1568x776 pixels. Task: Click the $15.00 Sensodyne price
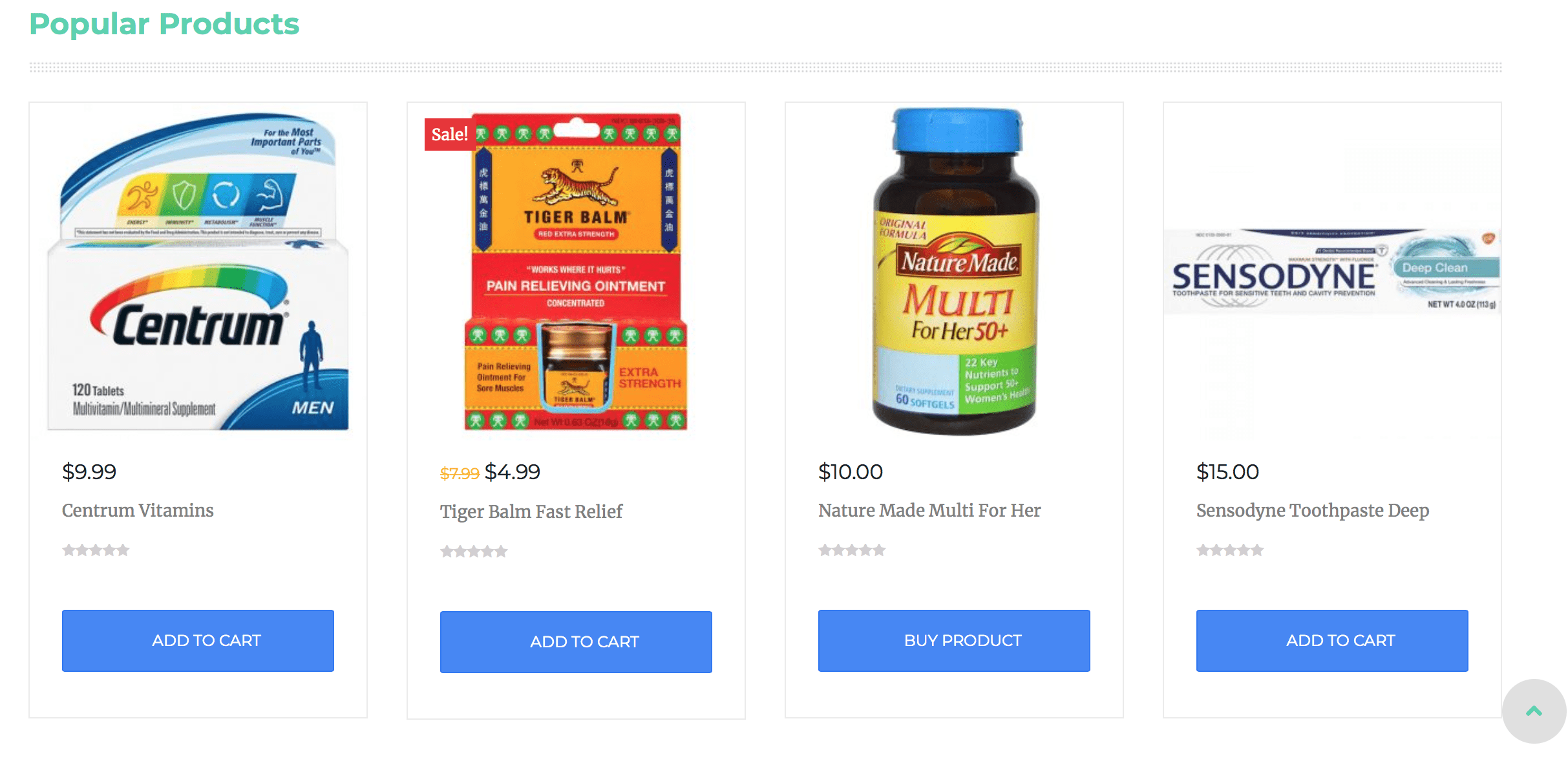pyautogui.click(x=1227, y=472)
